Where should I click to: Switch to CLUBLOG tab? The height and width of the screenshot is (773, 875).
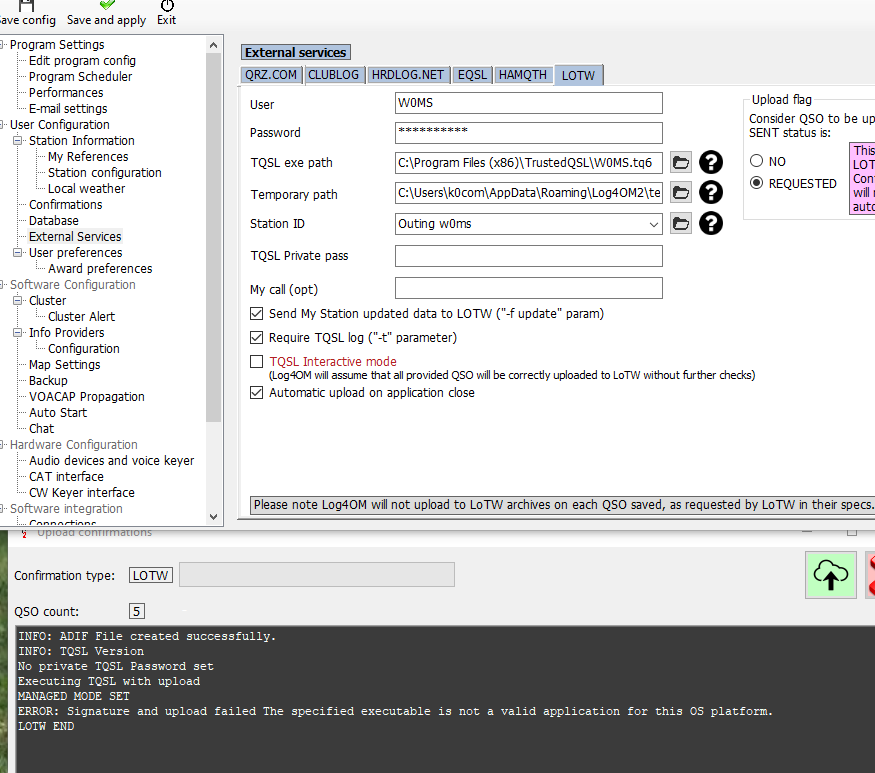point(334,75)
